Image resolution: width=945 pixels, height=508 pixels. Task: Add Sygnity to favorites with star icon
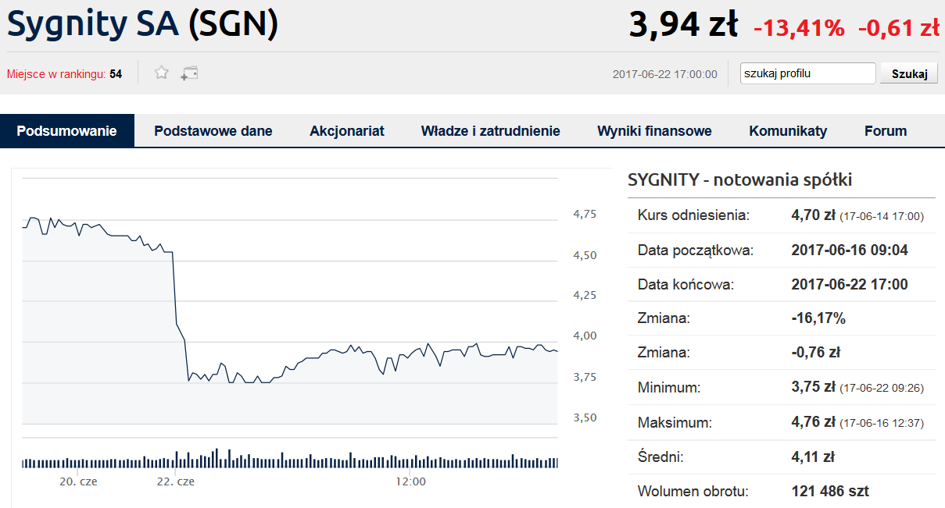tap(161, 73)
